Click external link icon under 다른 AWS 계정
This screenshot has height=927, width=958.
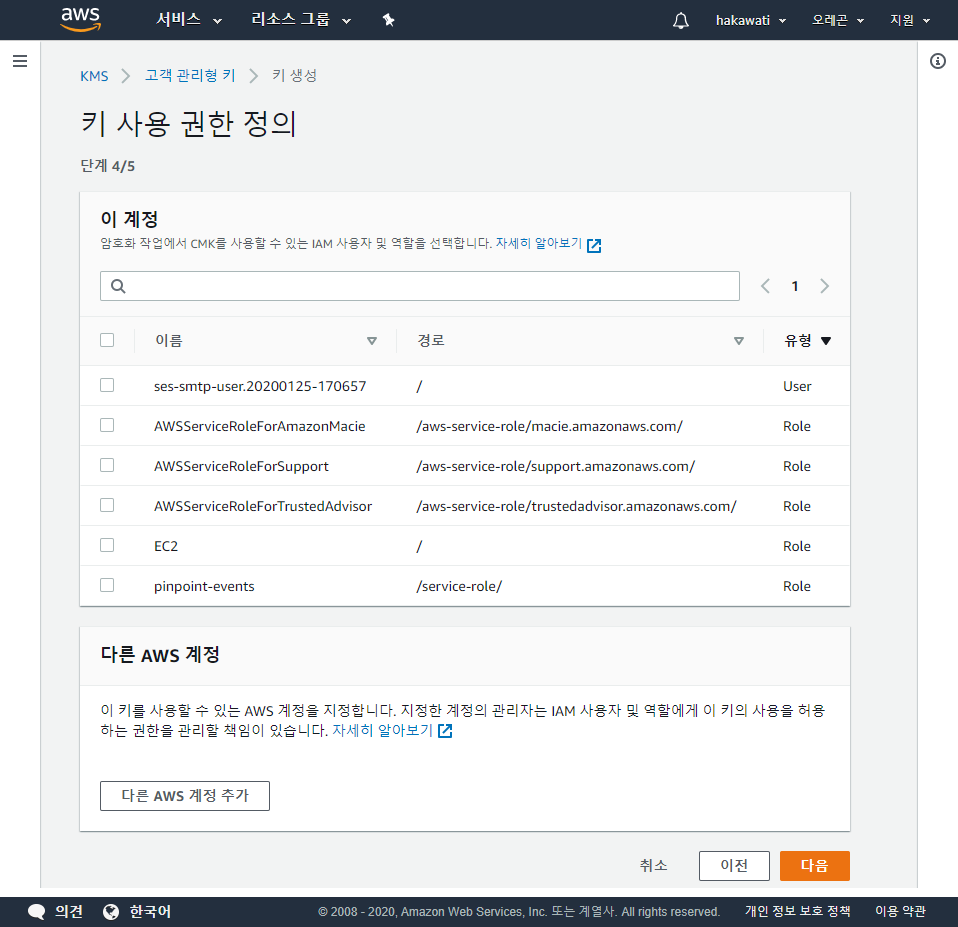(x=445, y=731)
